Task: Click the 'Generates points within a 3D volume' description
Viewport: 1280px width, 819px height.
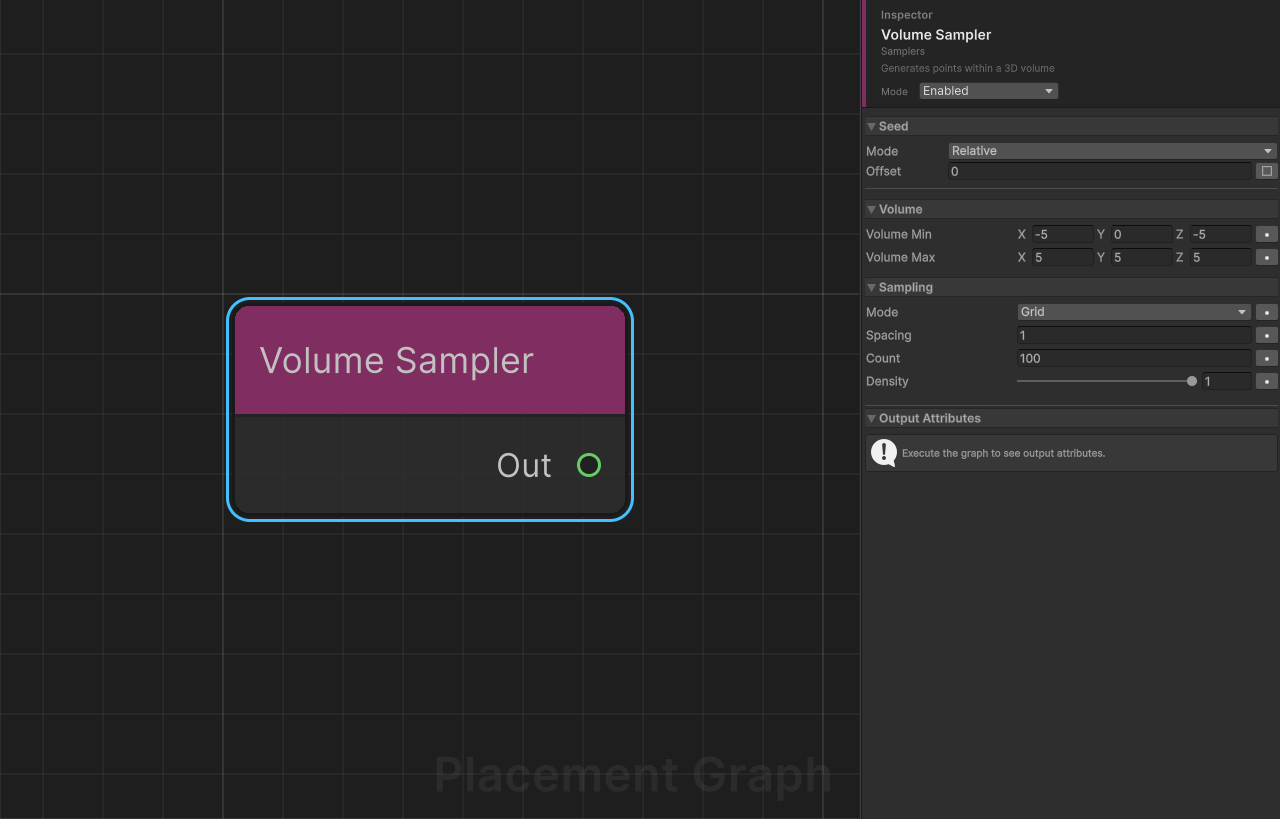Action: pyautogui.click(x=968, y=69)
